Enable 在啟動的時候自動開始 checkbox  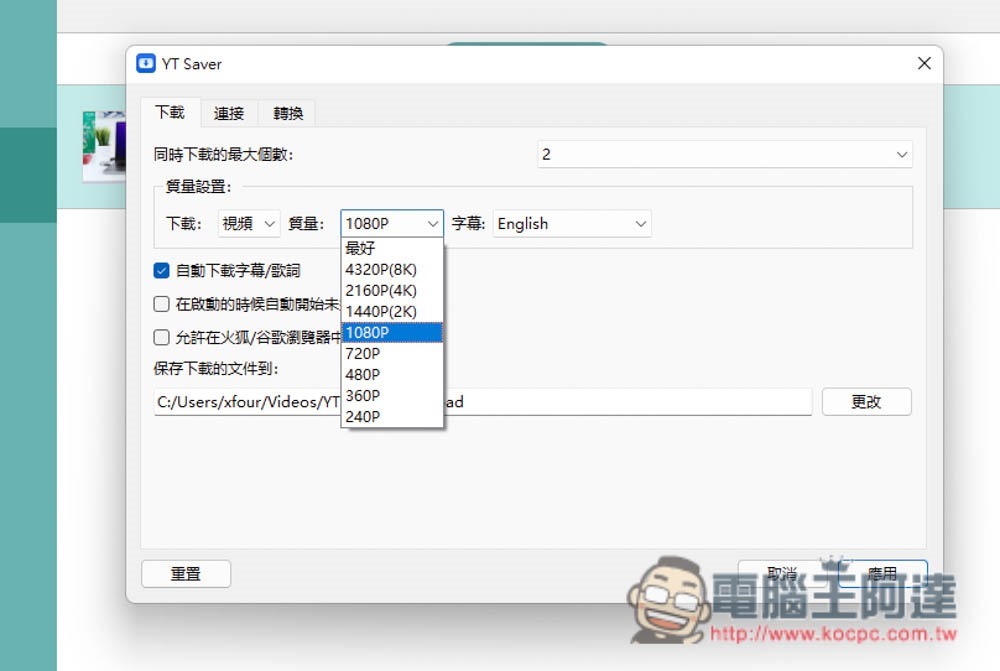[x=161, y=304]
